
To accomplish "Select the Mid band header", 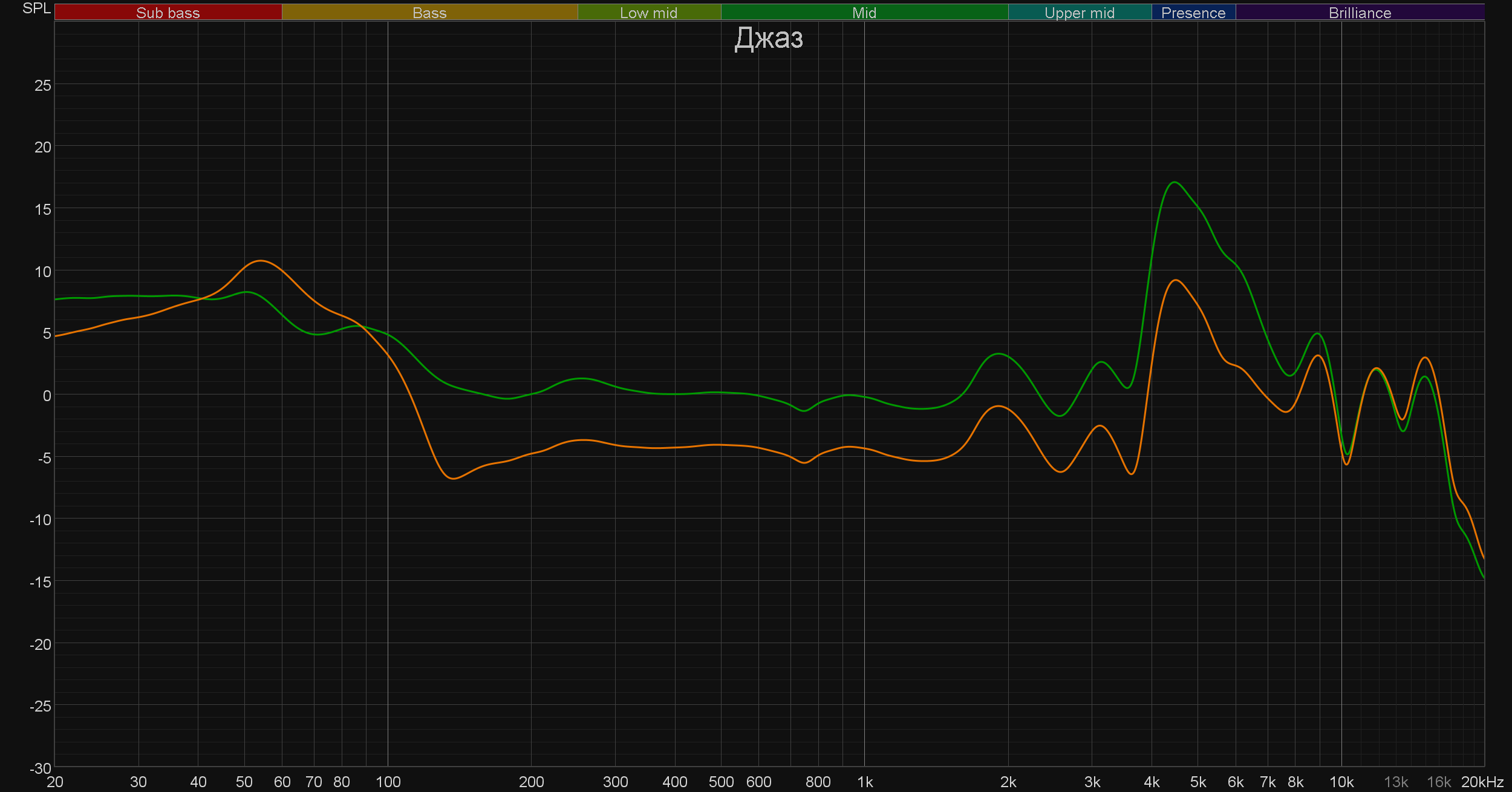I will pos(864,13).
